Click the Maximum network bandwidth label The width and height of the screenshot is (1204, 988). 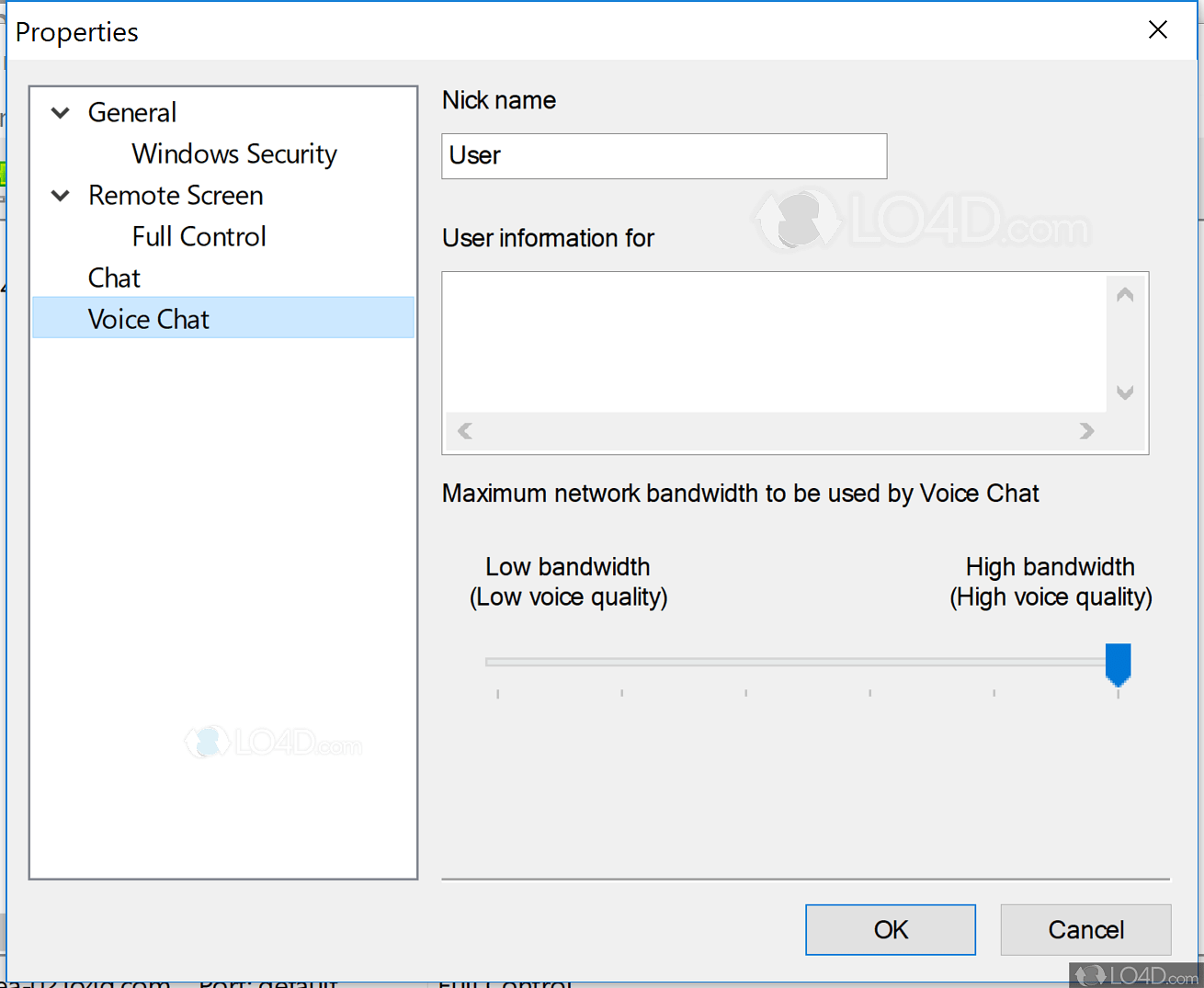740,494
